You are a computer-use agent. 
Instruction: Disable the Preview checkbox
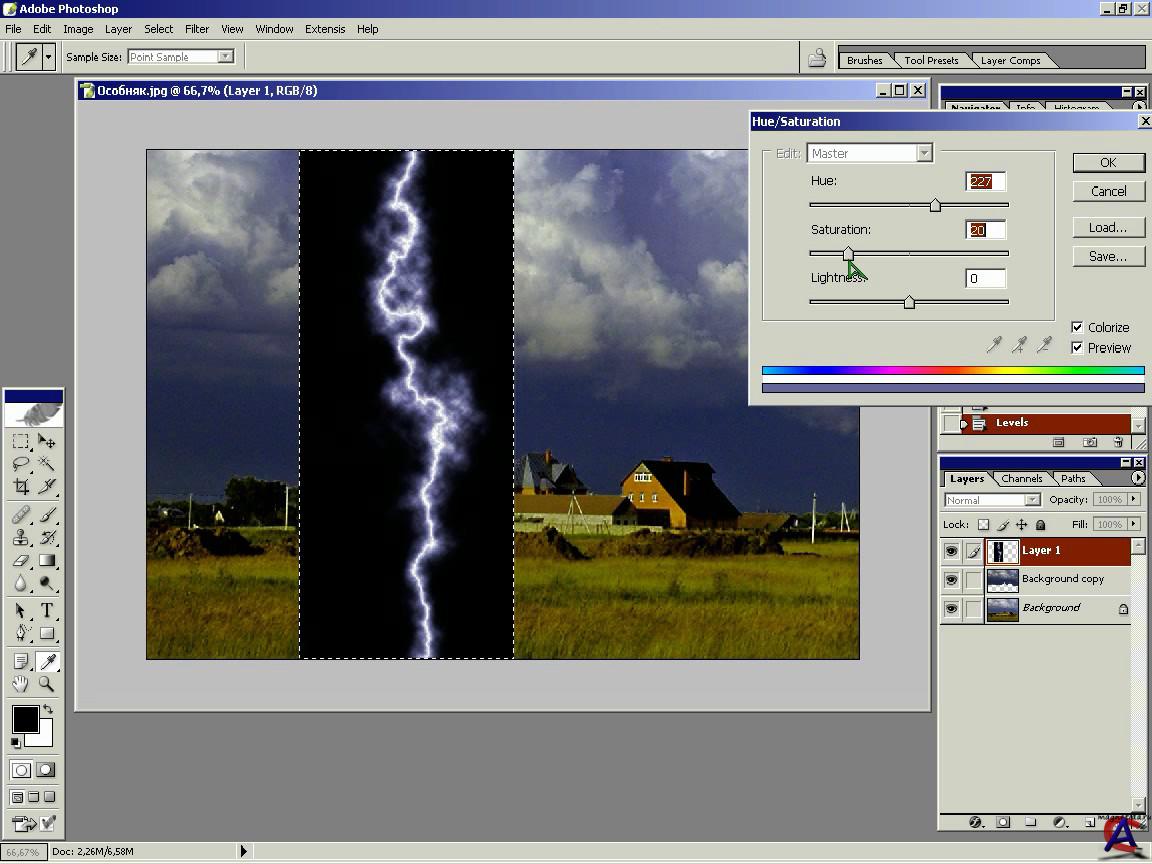pos(1077,348)
